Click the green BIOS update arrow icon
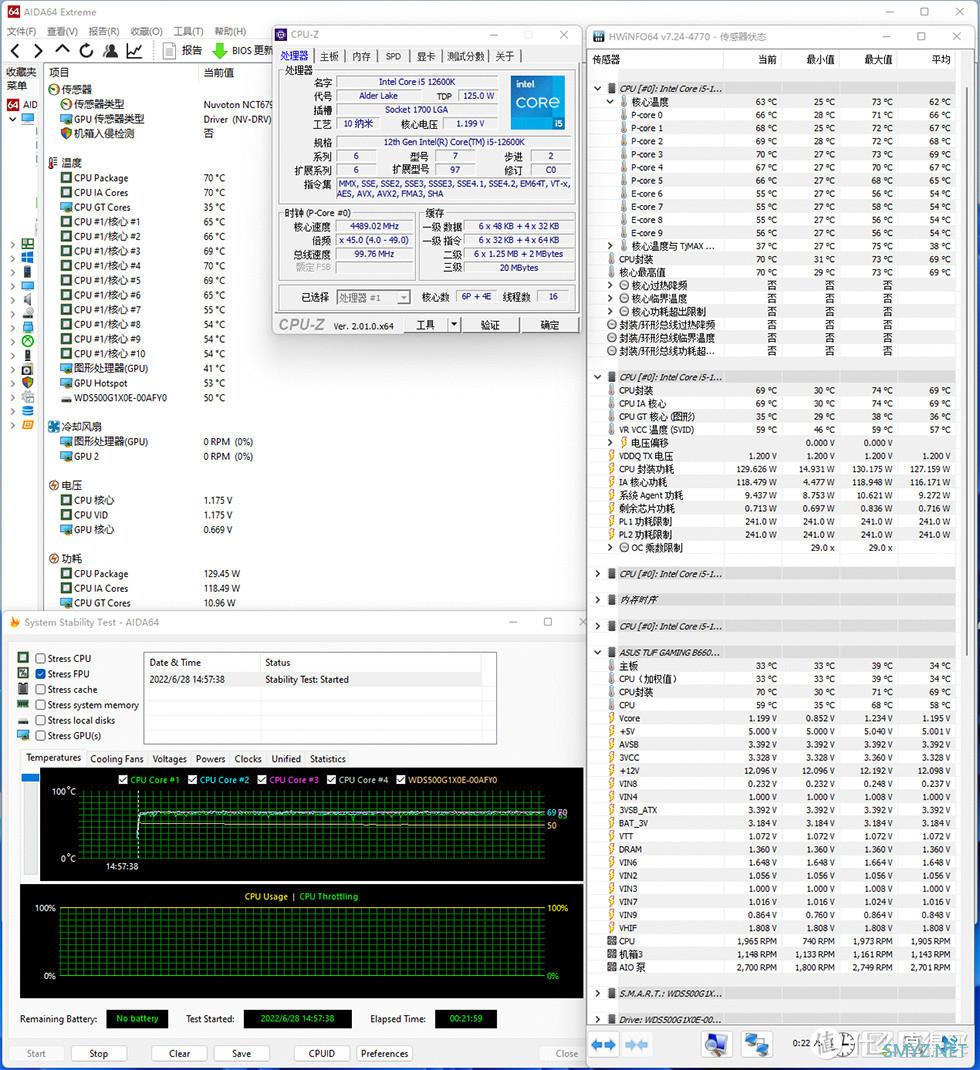Screen dimensions: 980x1070 pyautogui.click(x=220, y=50)
